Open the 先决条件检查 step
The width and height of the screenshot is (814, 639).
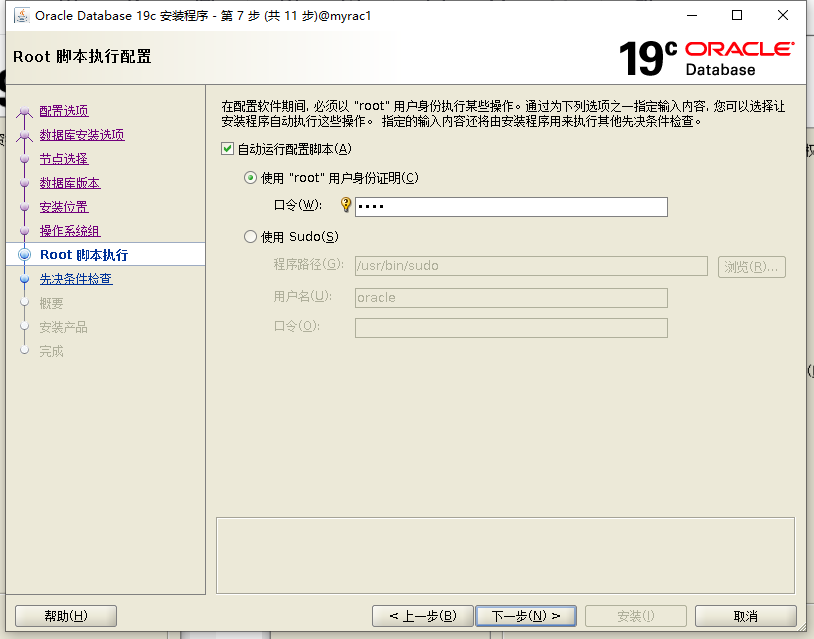click(x=76, y=279)
